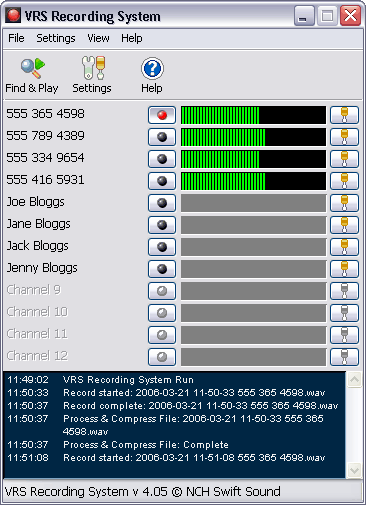This screenshot has width=366, height=505.
Task: Open channel settings for Channel 12
Action: (344, 357)
